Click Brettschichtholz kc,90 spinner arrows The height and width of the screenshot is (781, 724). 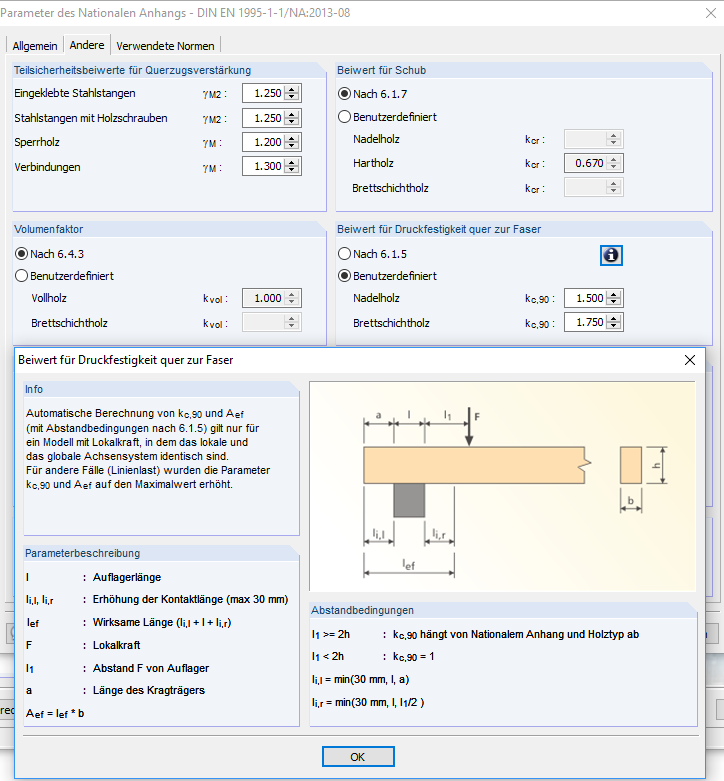(x=614, y=322)
